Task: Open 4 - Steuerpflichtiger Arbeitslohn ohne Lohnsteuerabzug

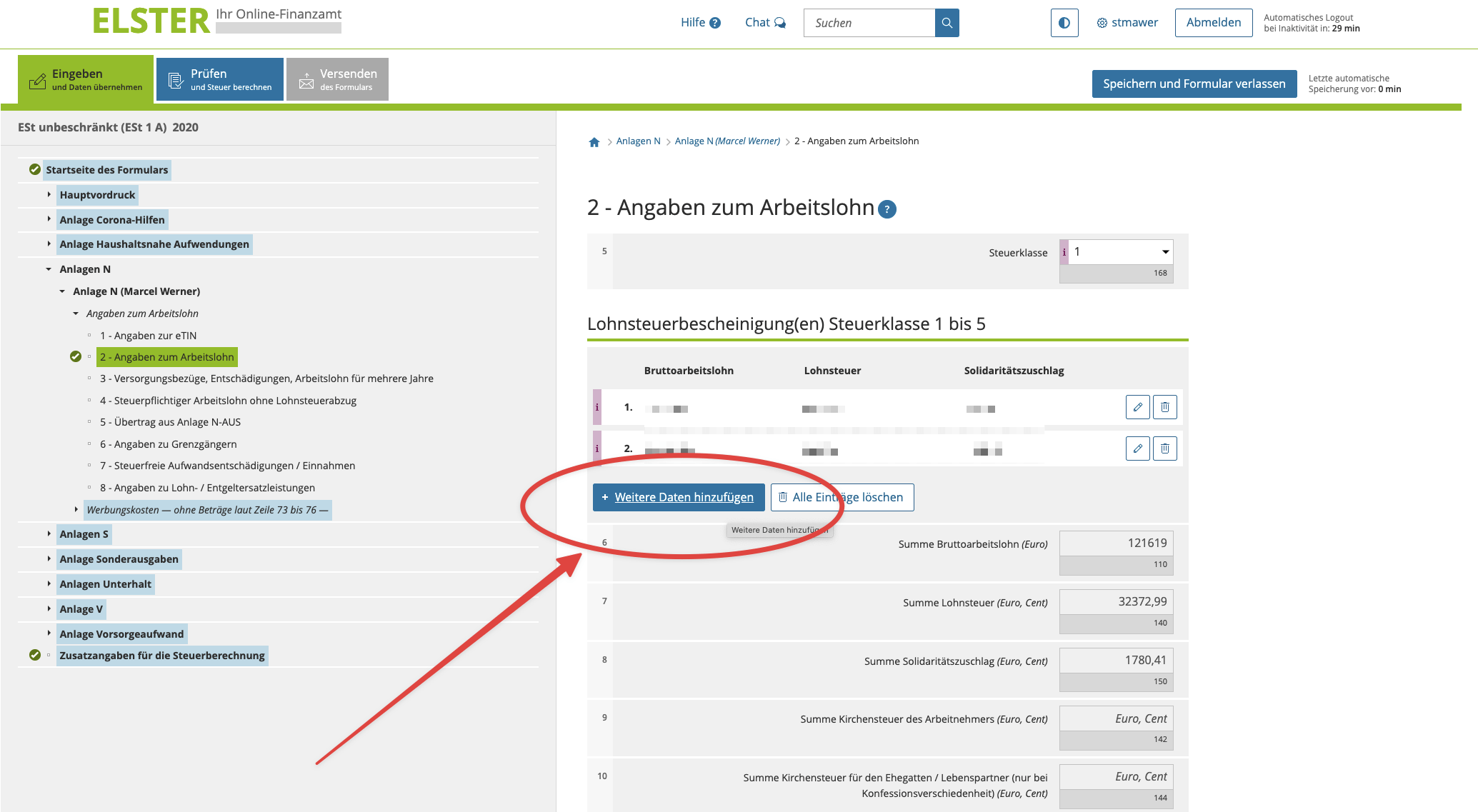Action: tap(228, 401)
